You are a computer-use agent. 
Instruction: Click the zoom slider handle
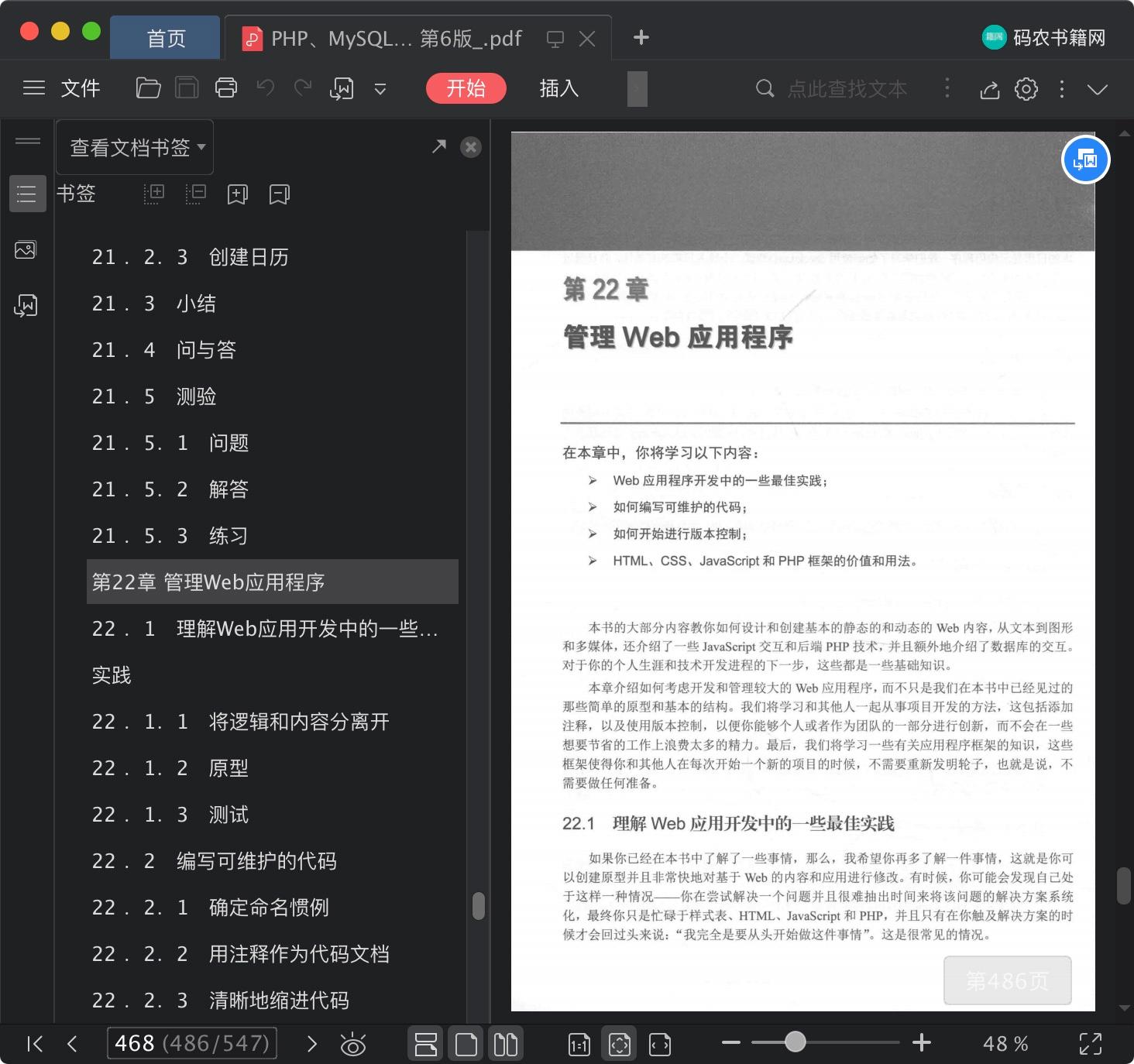[x=795, y=1042]
